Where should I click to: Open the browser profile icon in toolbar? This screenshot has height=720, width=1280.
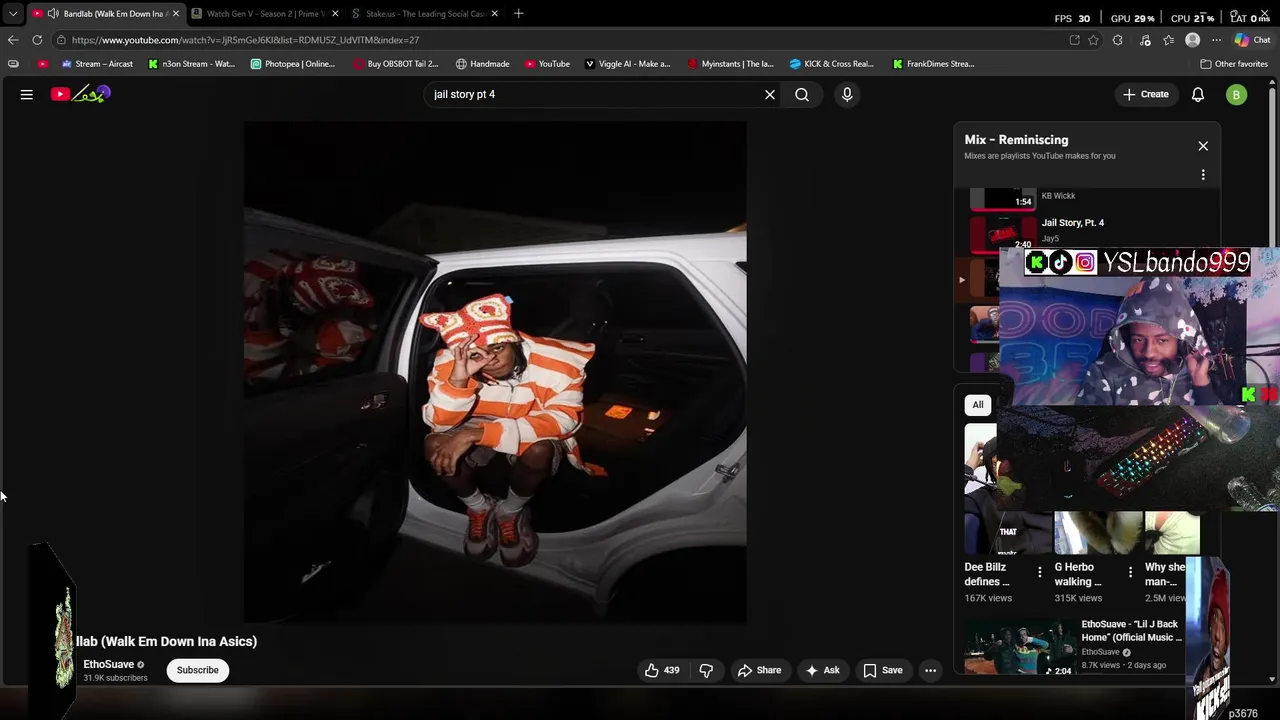[1192, 40]
